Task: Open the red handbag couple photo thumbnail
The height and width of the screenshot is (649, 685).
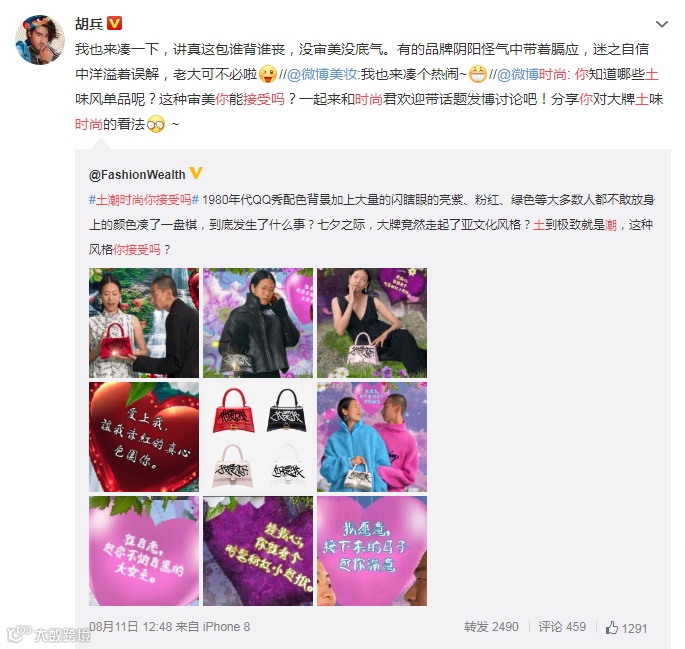Action: click(x=144, y=323)
